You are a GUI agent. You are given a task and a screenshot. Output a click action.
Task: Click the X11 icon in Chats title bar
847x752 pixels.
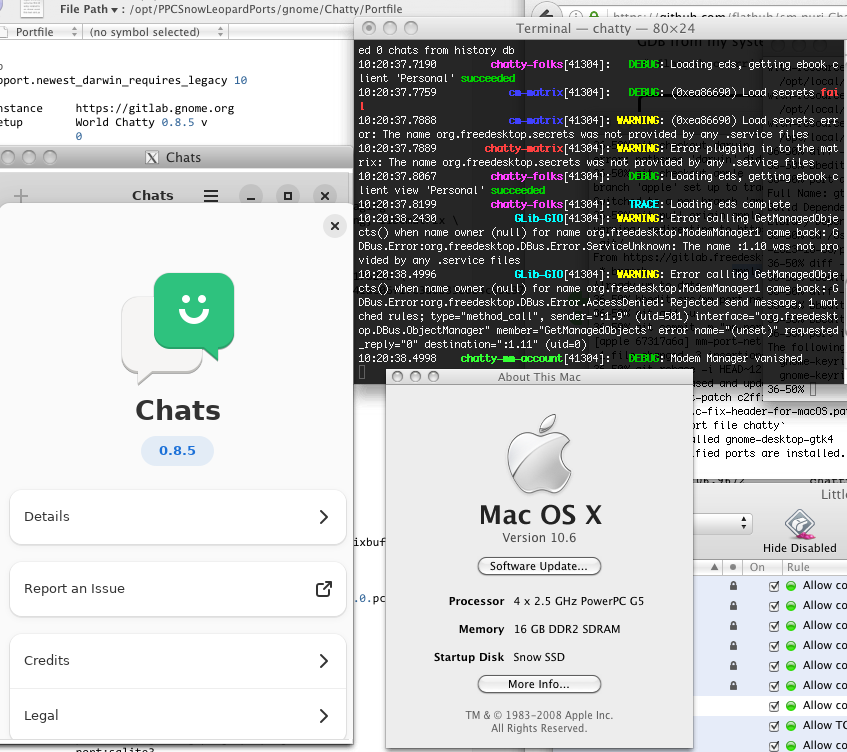(x=152, y=158)
